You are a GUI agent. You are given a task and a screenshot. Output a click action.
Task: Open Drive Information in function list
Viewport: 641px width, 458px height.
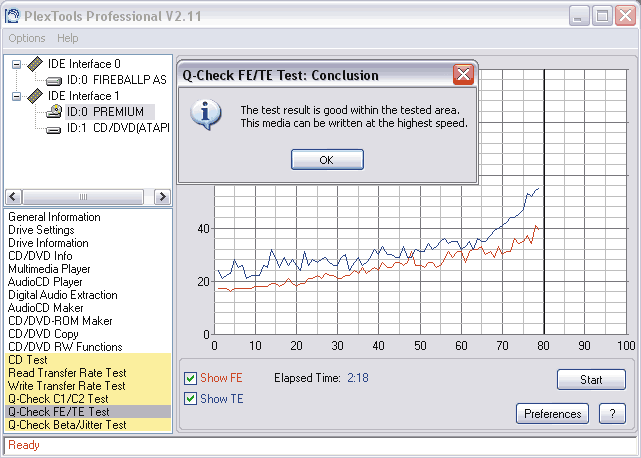48,243
